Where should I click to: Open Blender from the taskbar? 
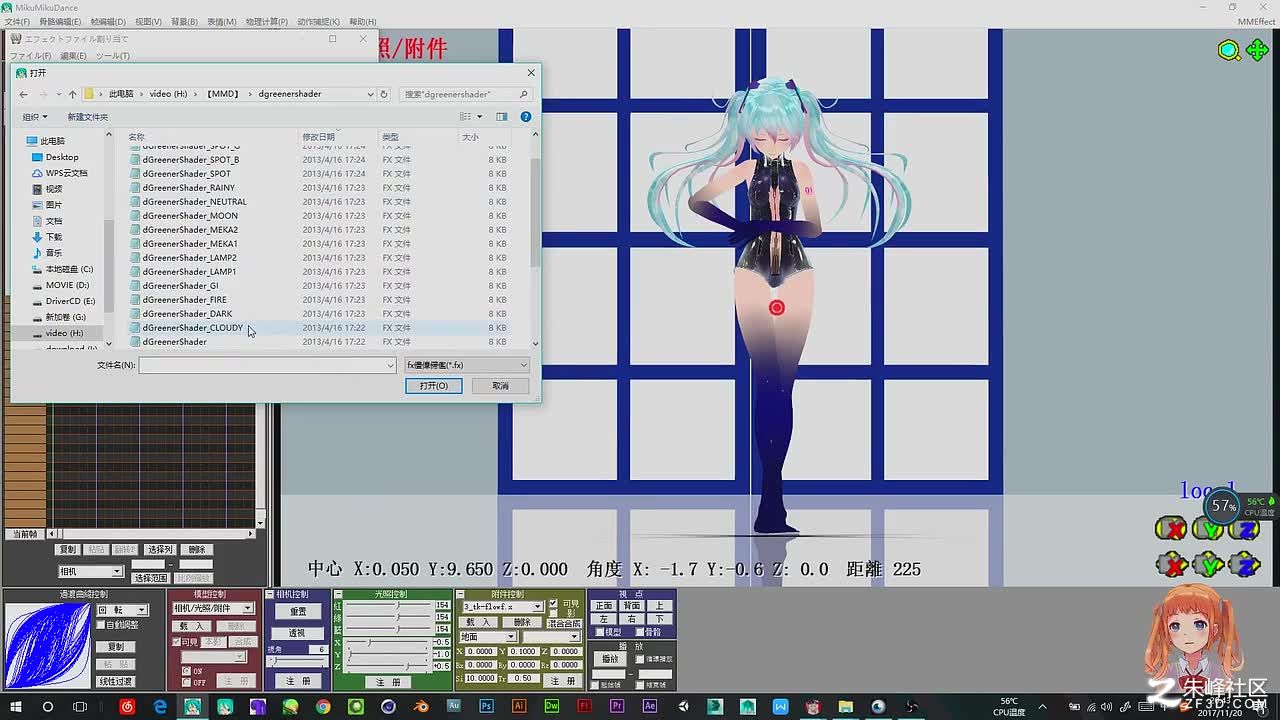[x=421, y=707]
